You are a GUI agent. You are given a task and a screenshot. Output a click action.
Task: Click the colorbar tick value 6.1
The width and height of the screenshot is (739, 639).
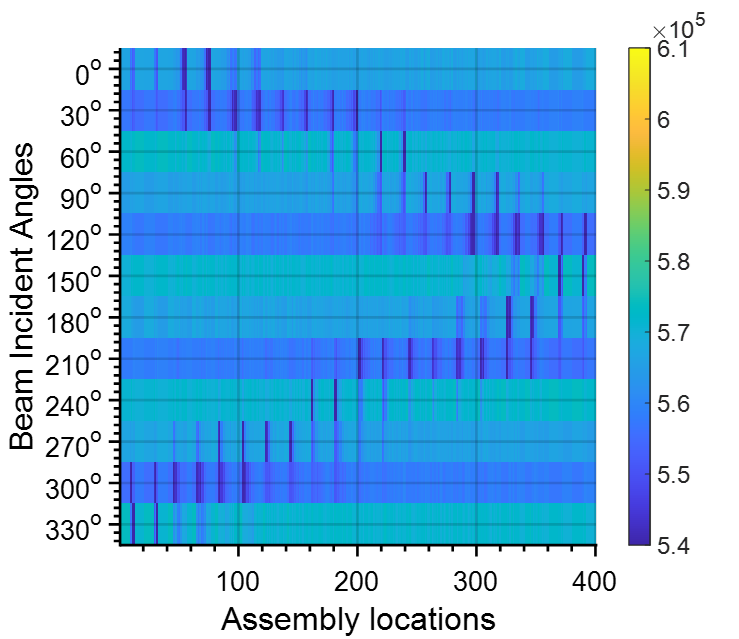[673, 49]
